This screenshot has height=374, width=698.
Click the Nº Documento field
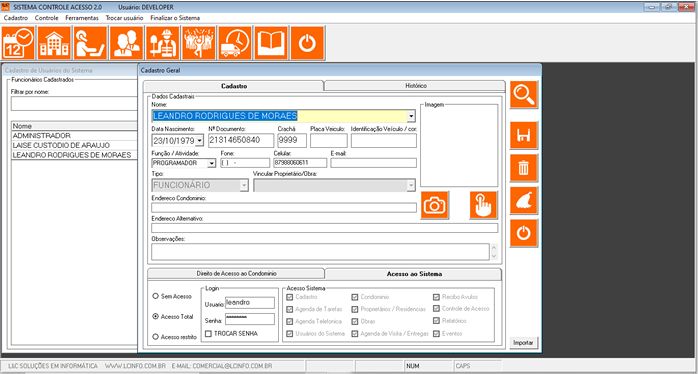tap(241, 141)
